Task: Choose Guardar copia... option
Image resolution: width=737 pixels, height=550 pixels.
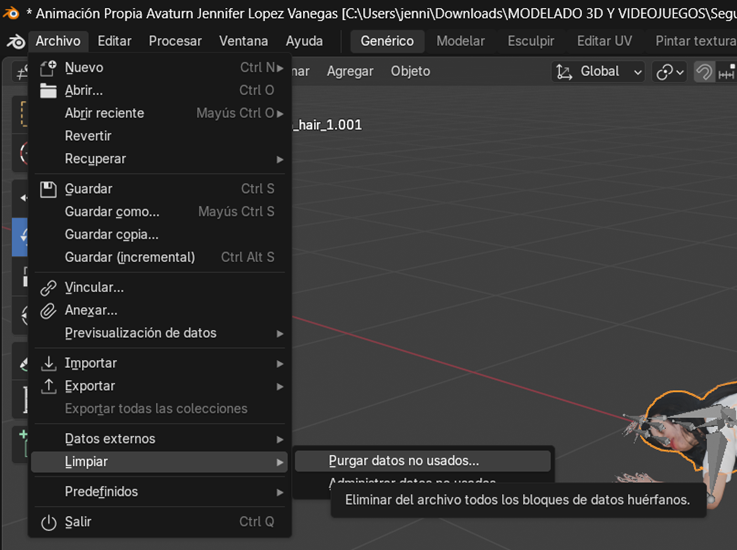Action: (160, 235)
